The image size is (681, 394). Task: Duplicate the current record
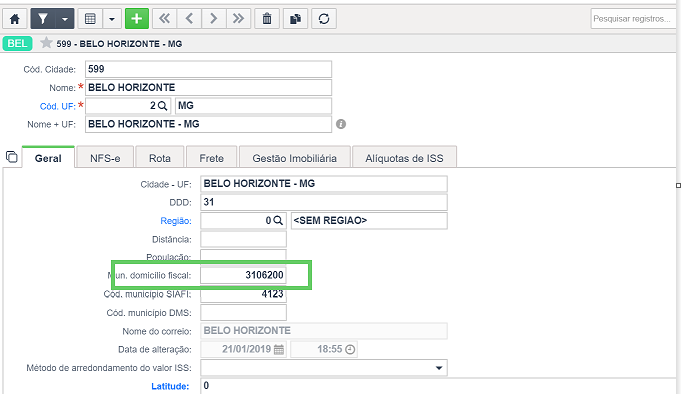click(295, 19)
